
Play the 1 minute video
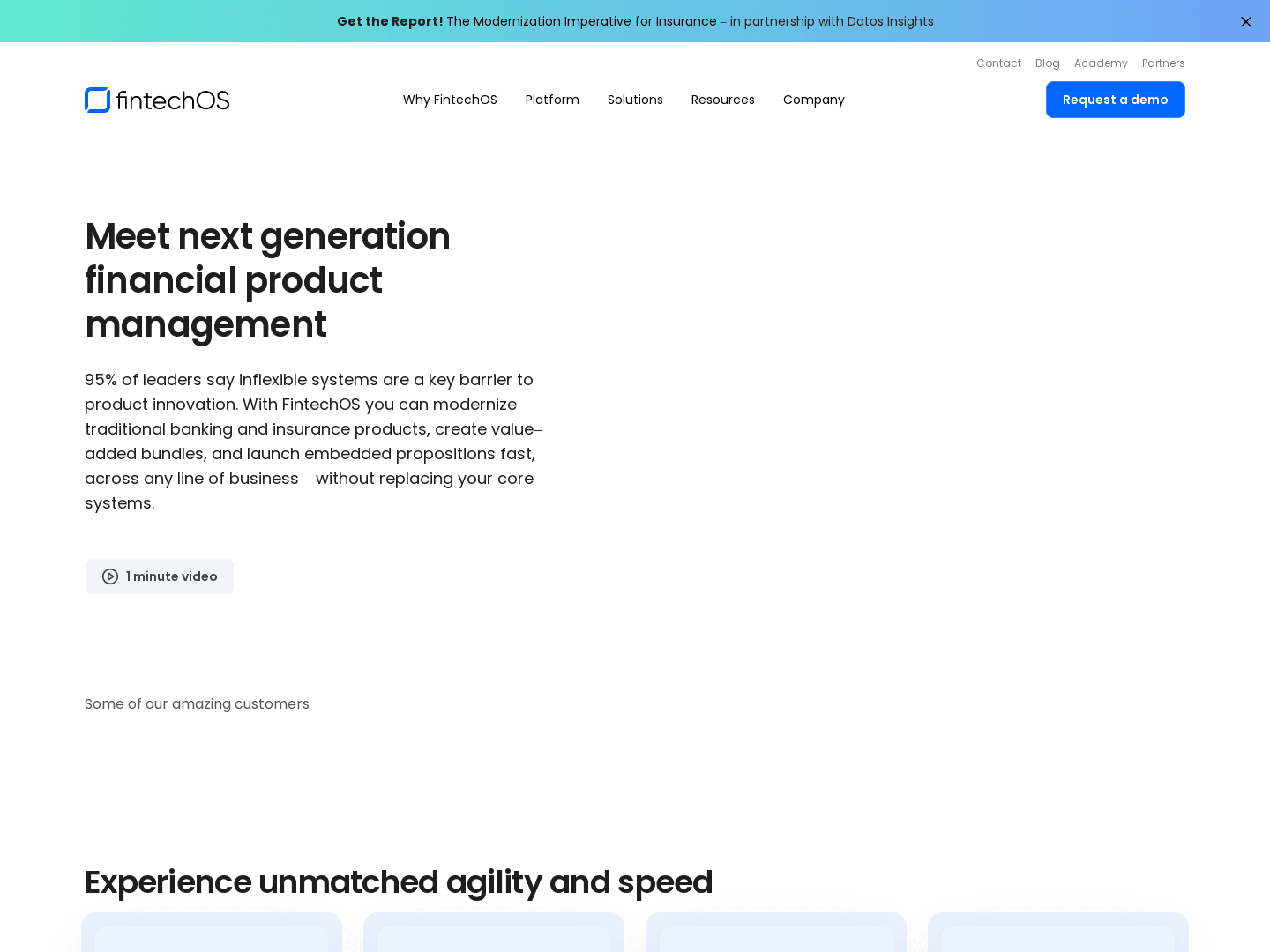(160, 576)
